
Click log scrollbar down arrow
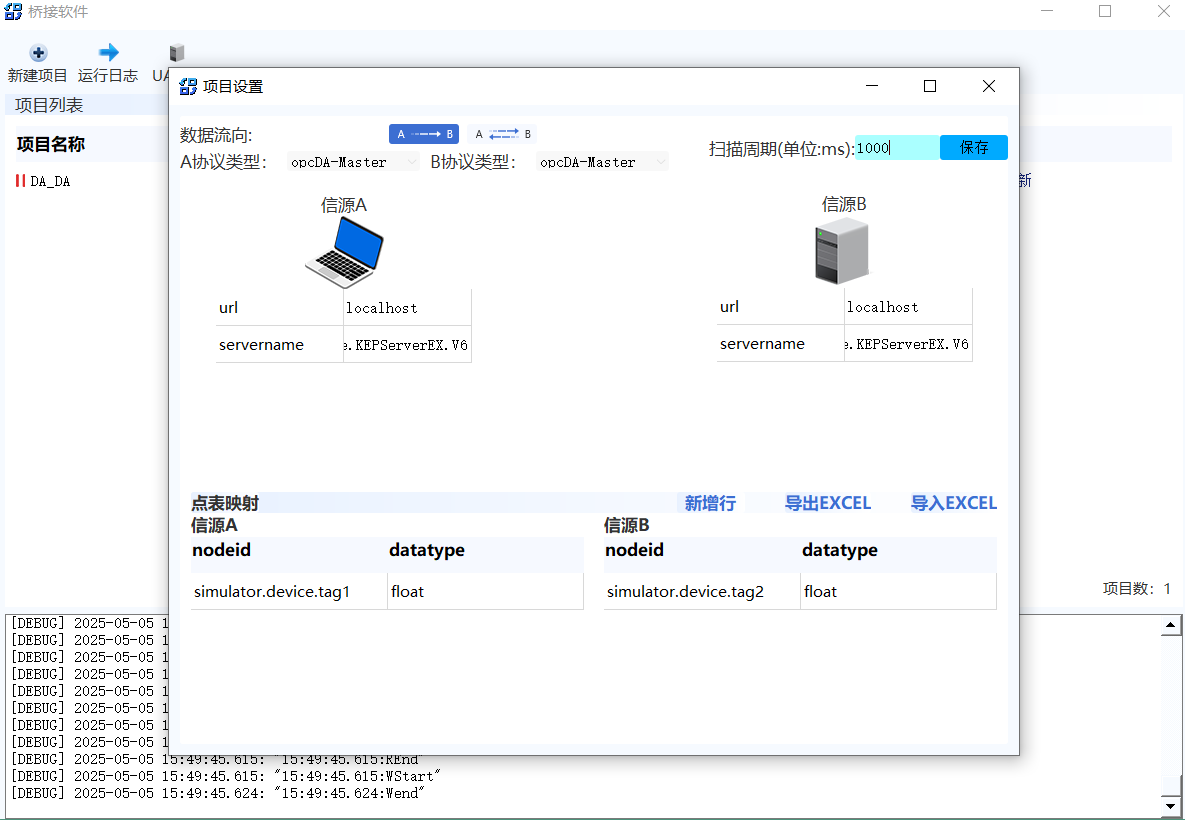coord(1171,806)
